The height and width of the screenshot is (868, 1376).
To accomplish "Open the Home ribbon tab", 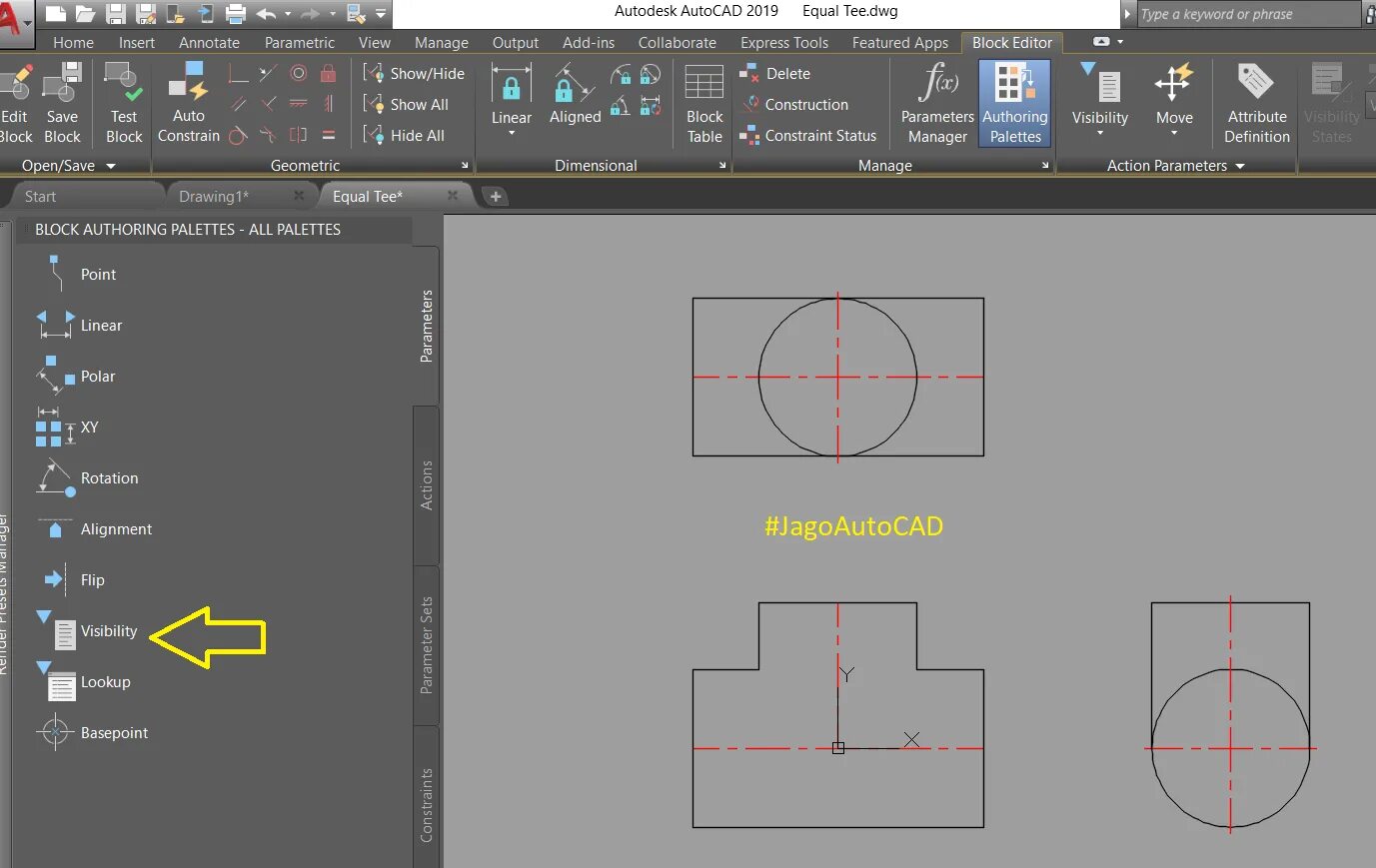I will pos(73,42).
